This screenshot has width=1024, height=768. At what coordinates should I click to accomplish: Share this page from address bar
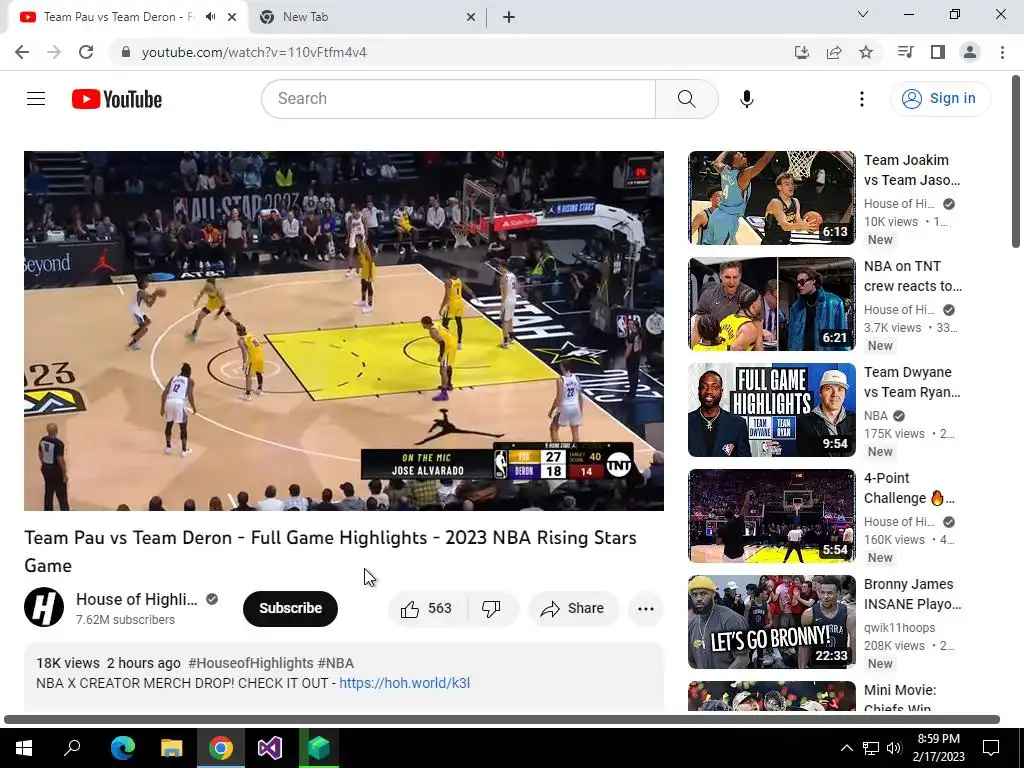pyautogui.click(x=834, y=52)
